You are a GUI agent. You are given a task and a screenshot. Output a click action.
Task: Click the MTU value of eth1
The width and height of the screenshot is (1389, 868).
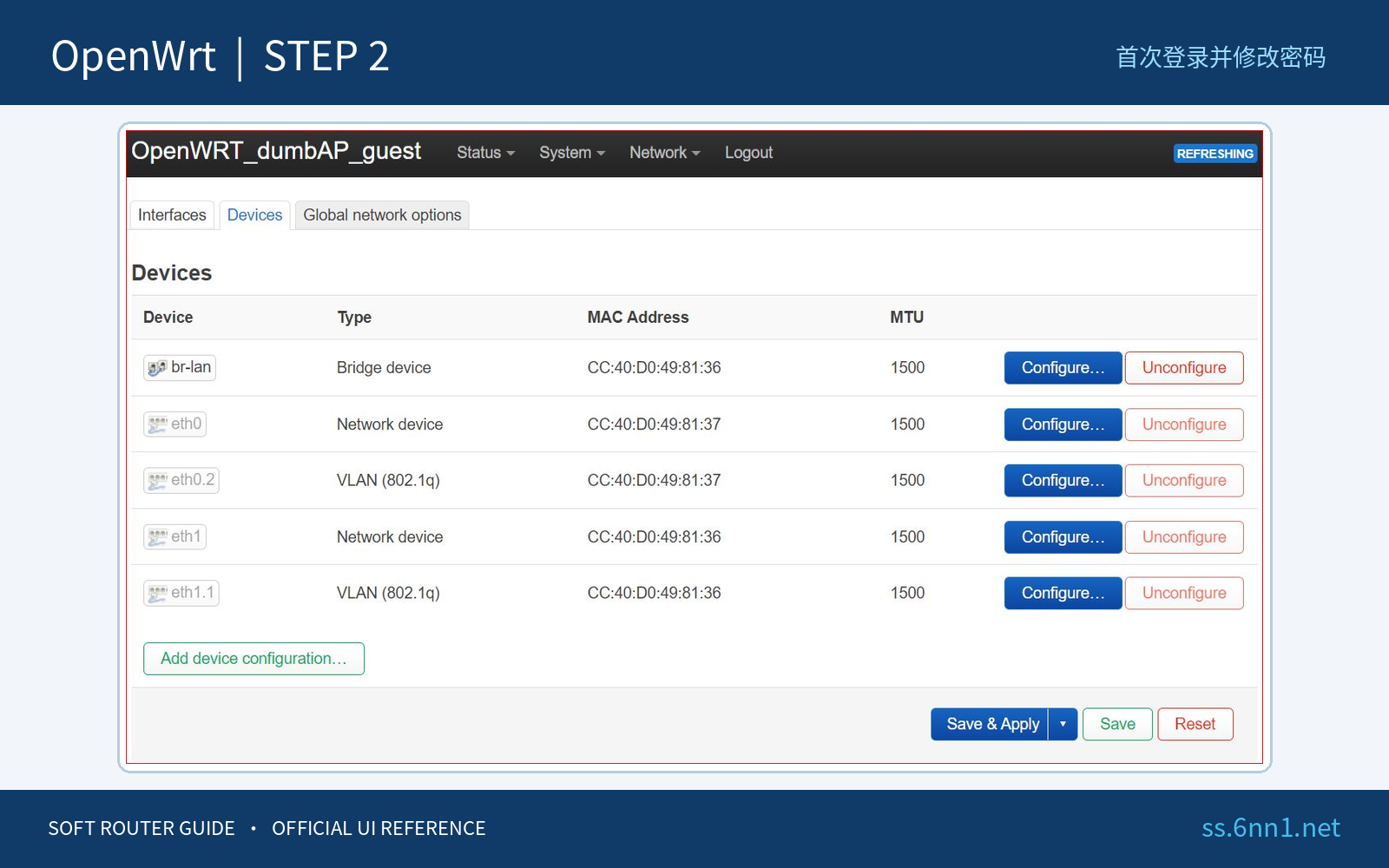[x=907, y=537]
